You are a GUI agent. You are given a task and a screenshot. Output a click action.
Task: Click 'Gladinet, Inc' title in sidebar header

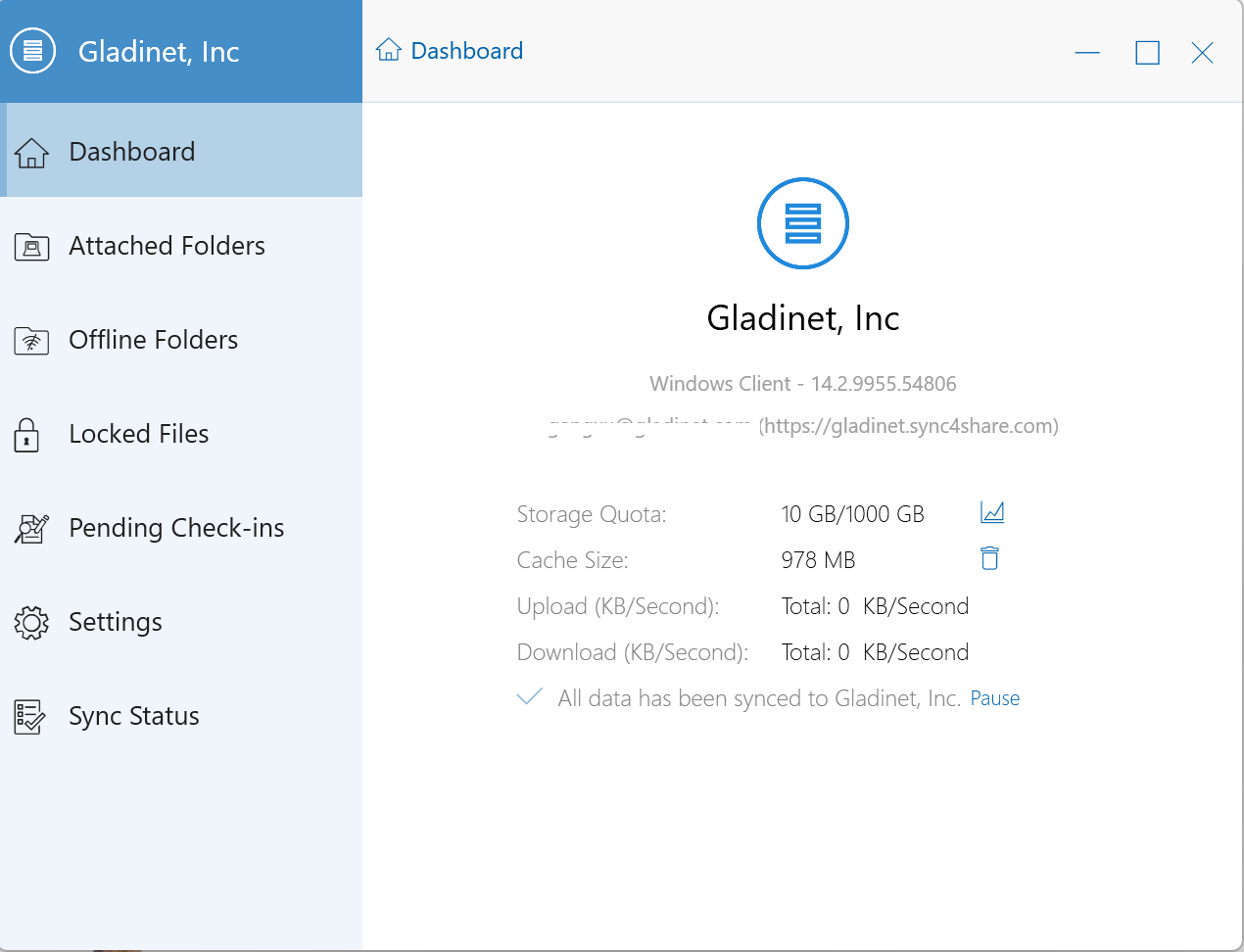(159, 52)
